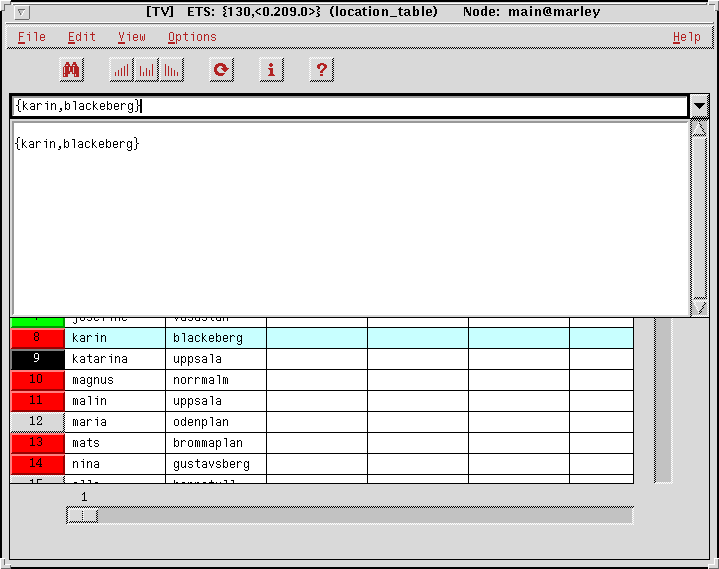
Task: Select the descending sort bars icon
Action: coord(171,70)
